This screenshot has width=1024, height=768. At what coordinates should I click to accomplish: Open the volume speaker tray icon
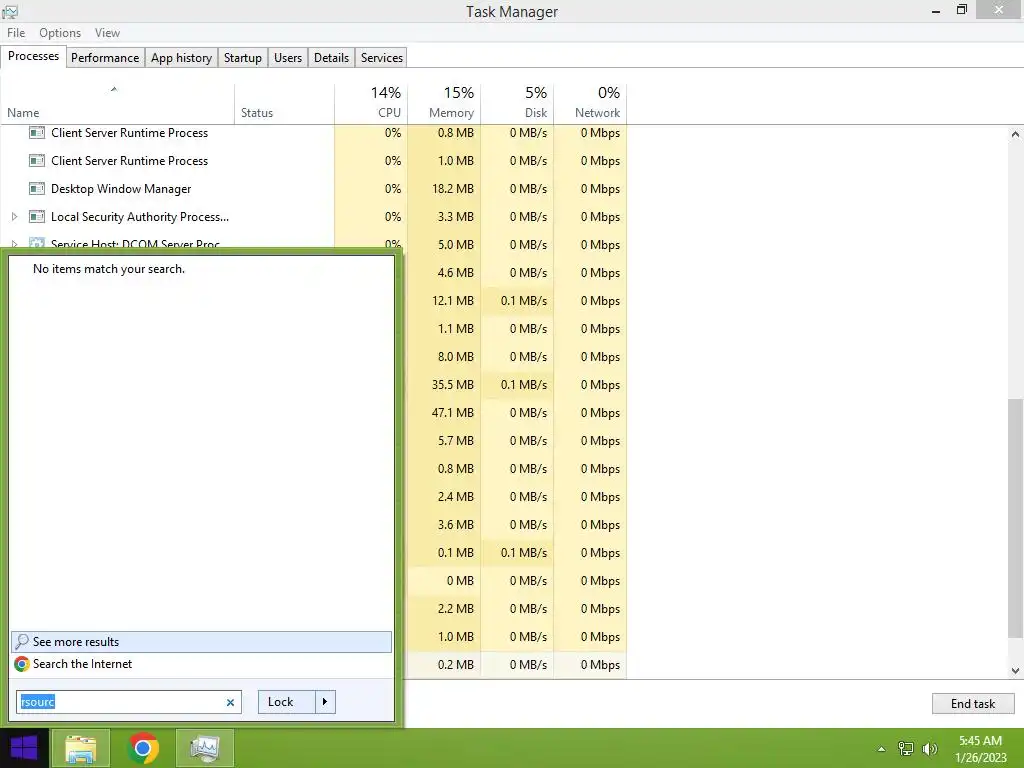[930, 749]
